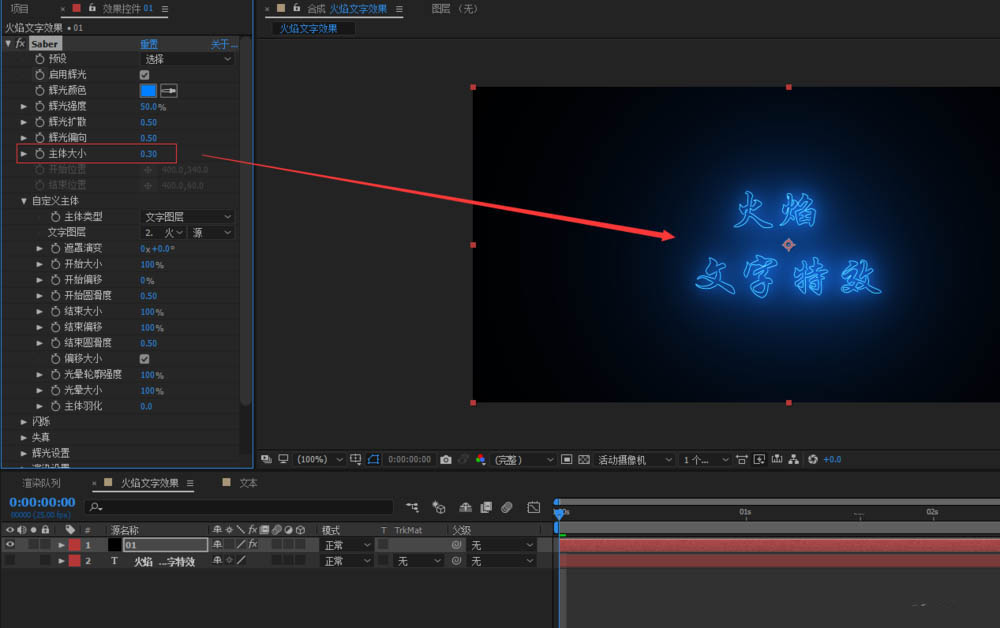
Task: Click the parent pick whip for layer 01
Action: tap(456, 545)
